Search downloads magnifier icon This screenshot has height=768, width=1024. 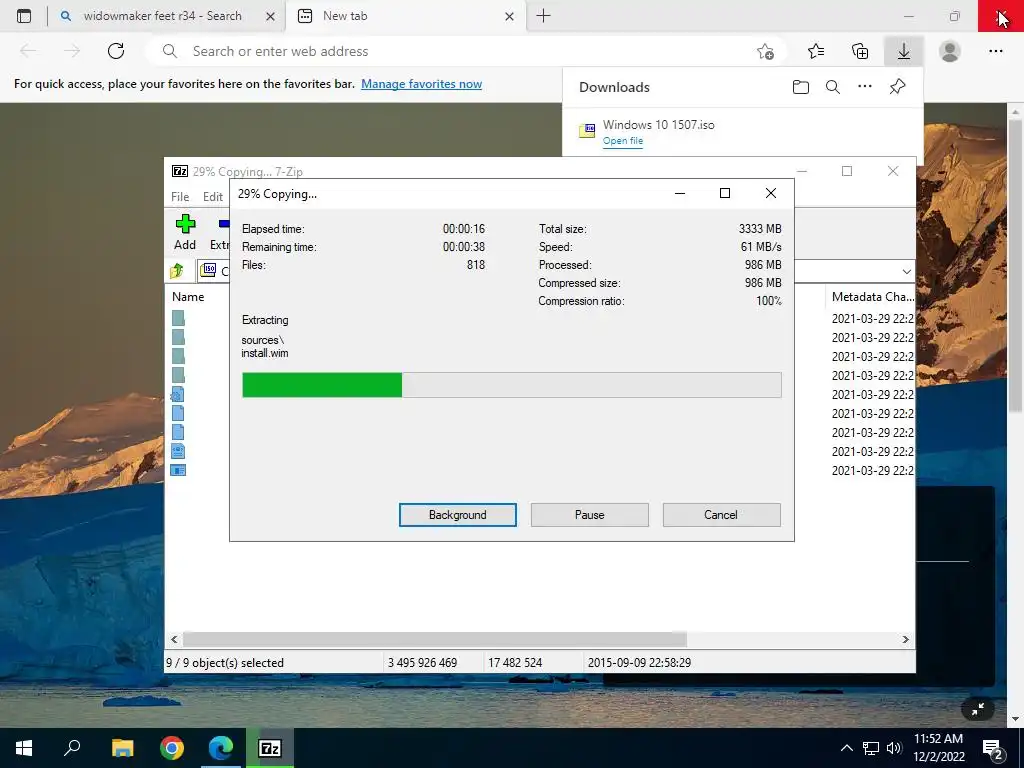coord(833,87)
